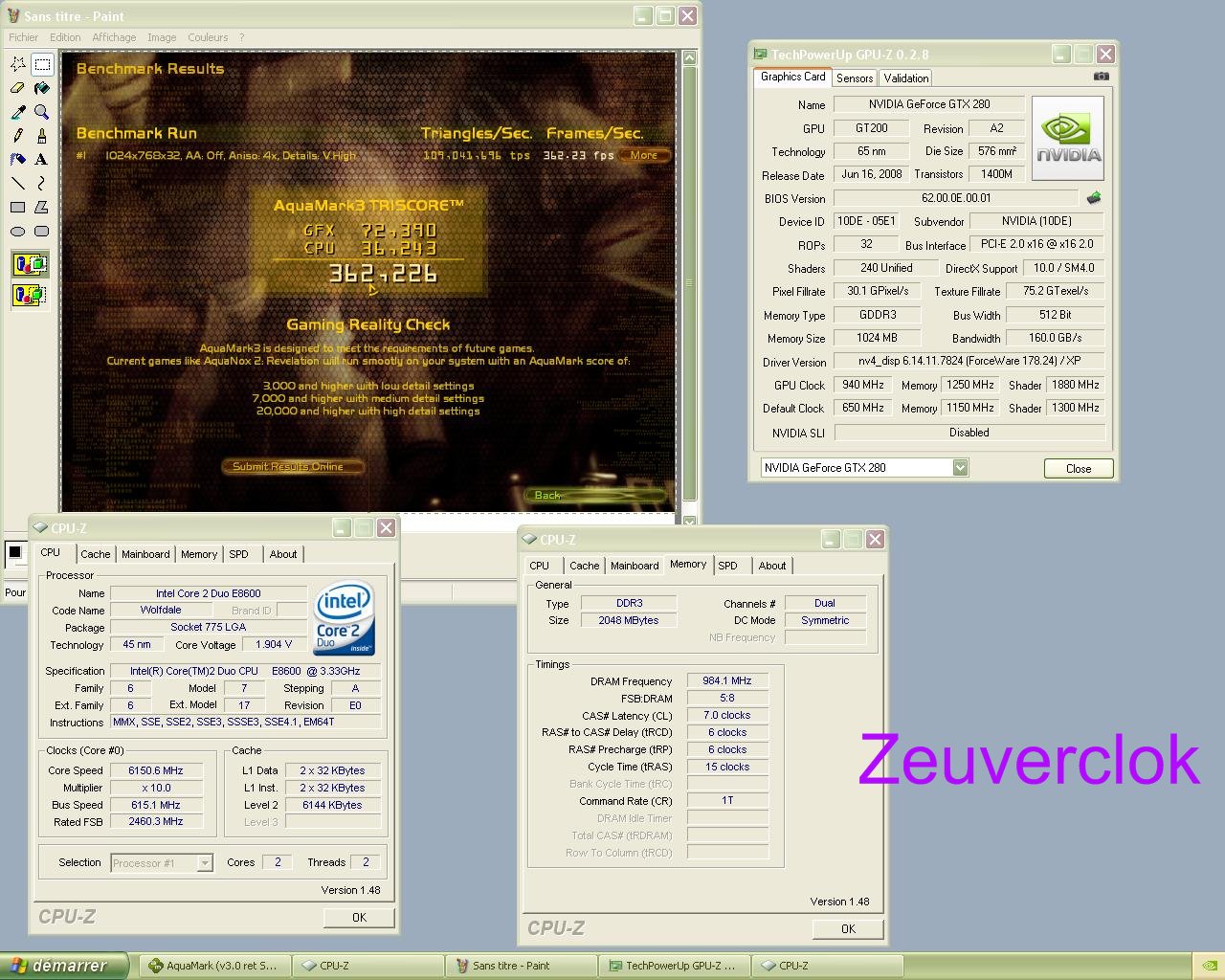The image size is (1225, 980).
Task: Open CPU tab in right CPU-Z window
Action: [x=540, y=566]
